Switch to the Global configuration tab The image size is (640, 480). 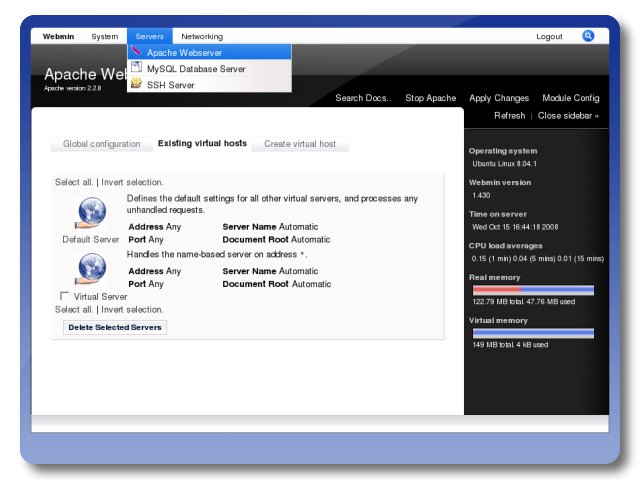(x=101, y=144)
